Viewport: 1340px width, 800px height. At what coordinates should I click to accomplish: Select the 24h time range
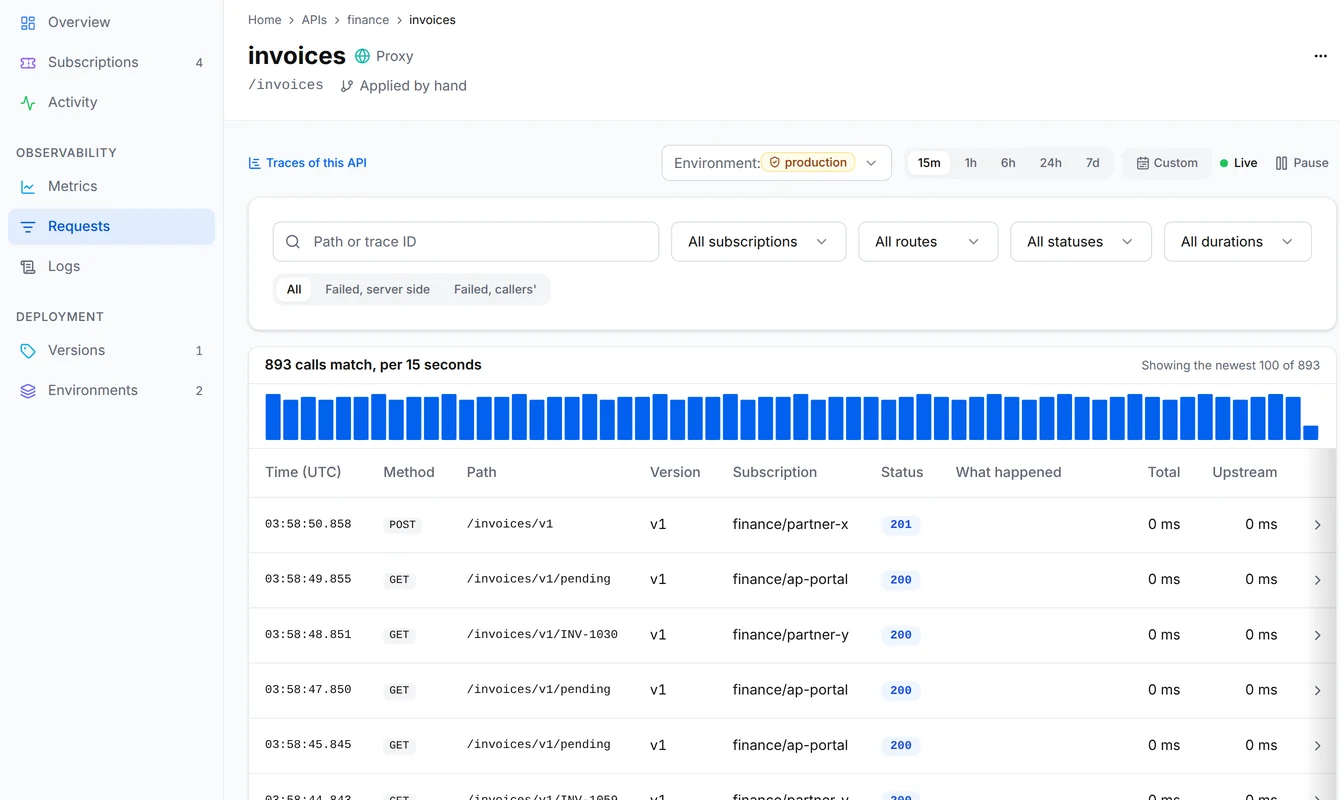click(1050, 163)
